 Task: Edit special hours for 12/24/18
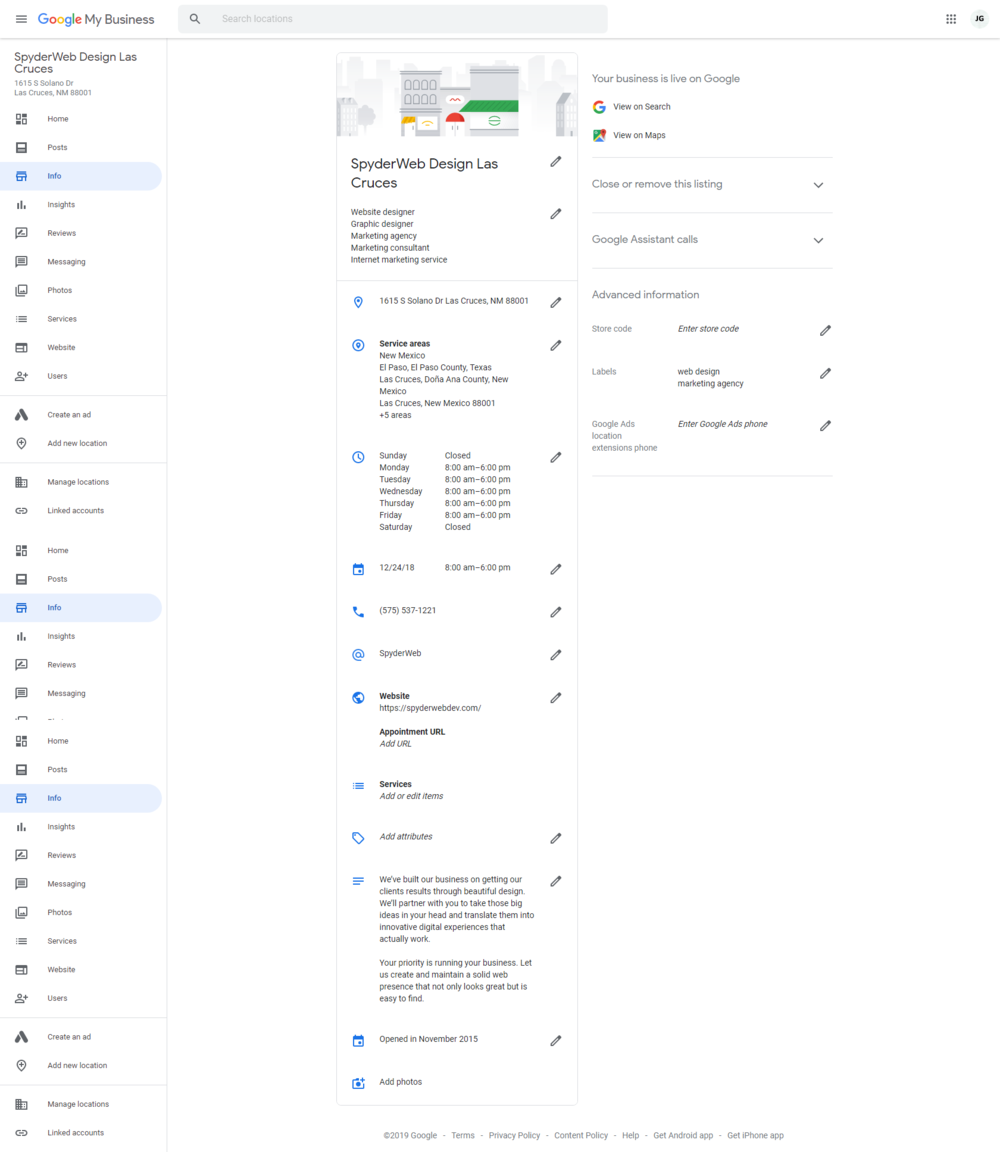[x=556, y=569]
